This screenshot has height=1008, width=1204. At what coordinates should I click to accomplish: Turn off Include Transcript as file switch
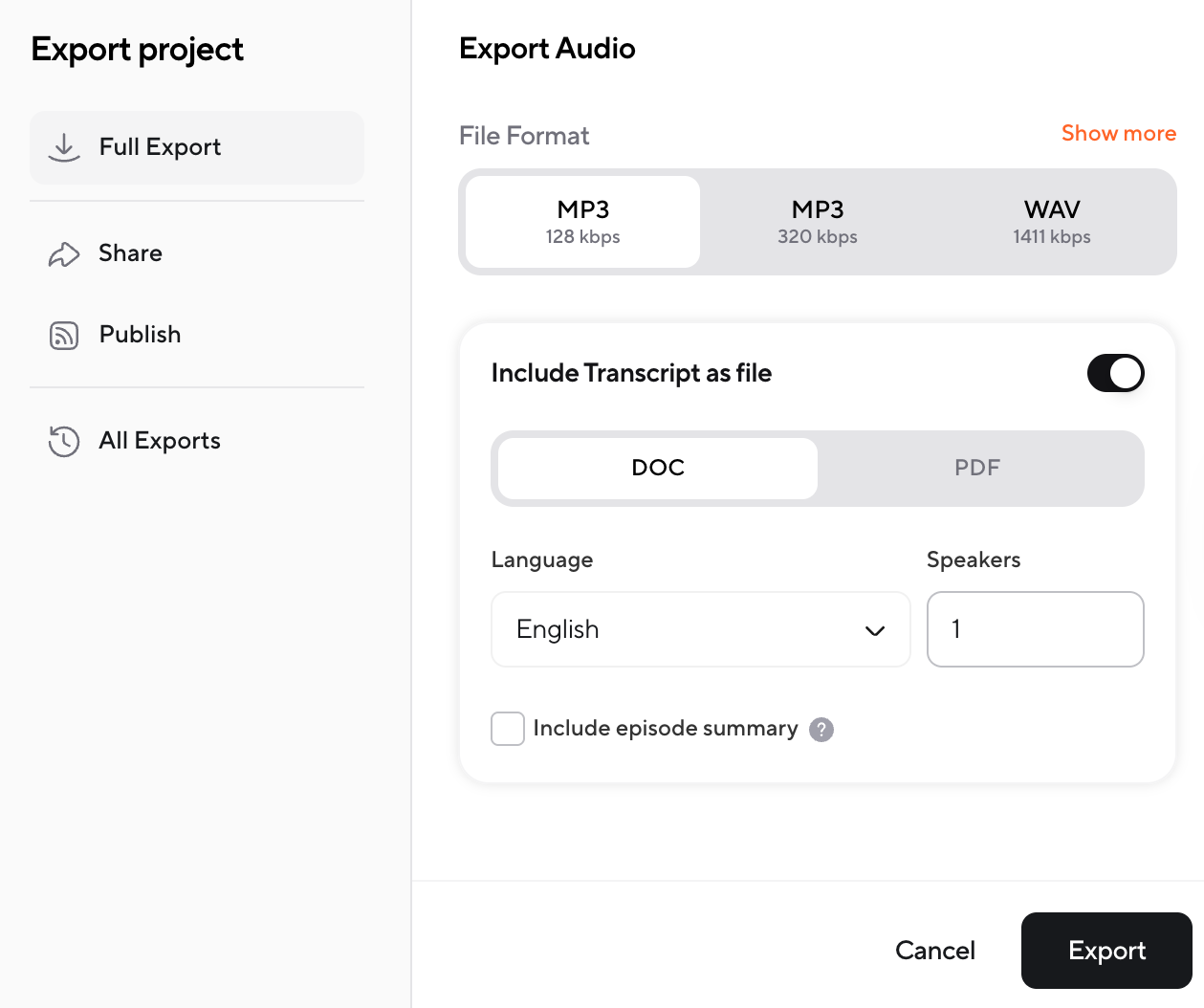[1115, 373]
